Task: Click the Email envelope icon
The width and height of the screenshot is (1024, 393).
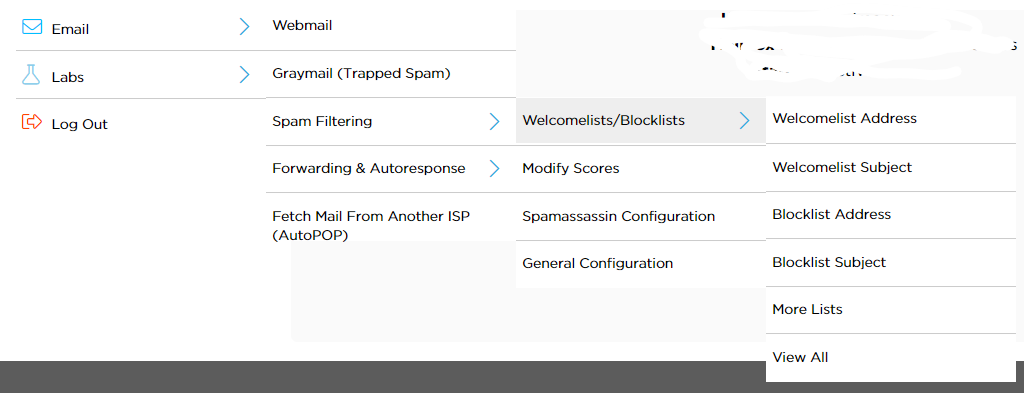Action: click(31, 27)
